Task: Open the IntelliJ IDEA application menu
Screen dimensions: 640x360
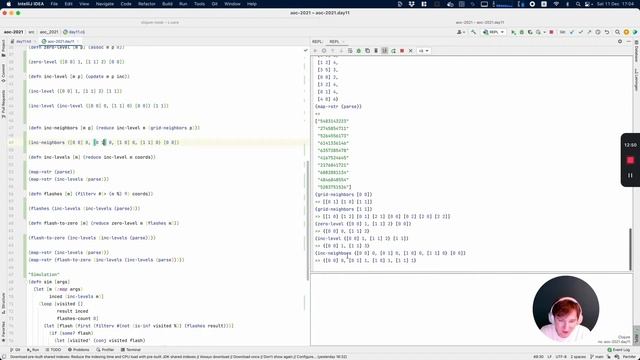Action: 31,4
